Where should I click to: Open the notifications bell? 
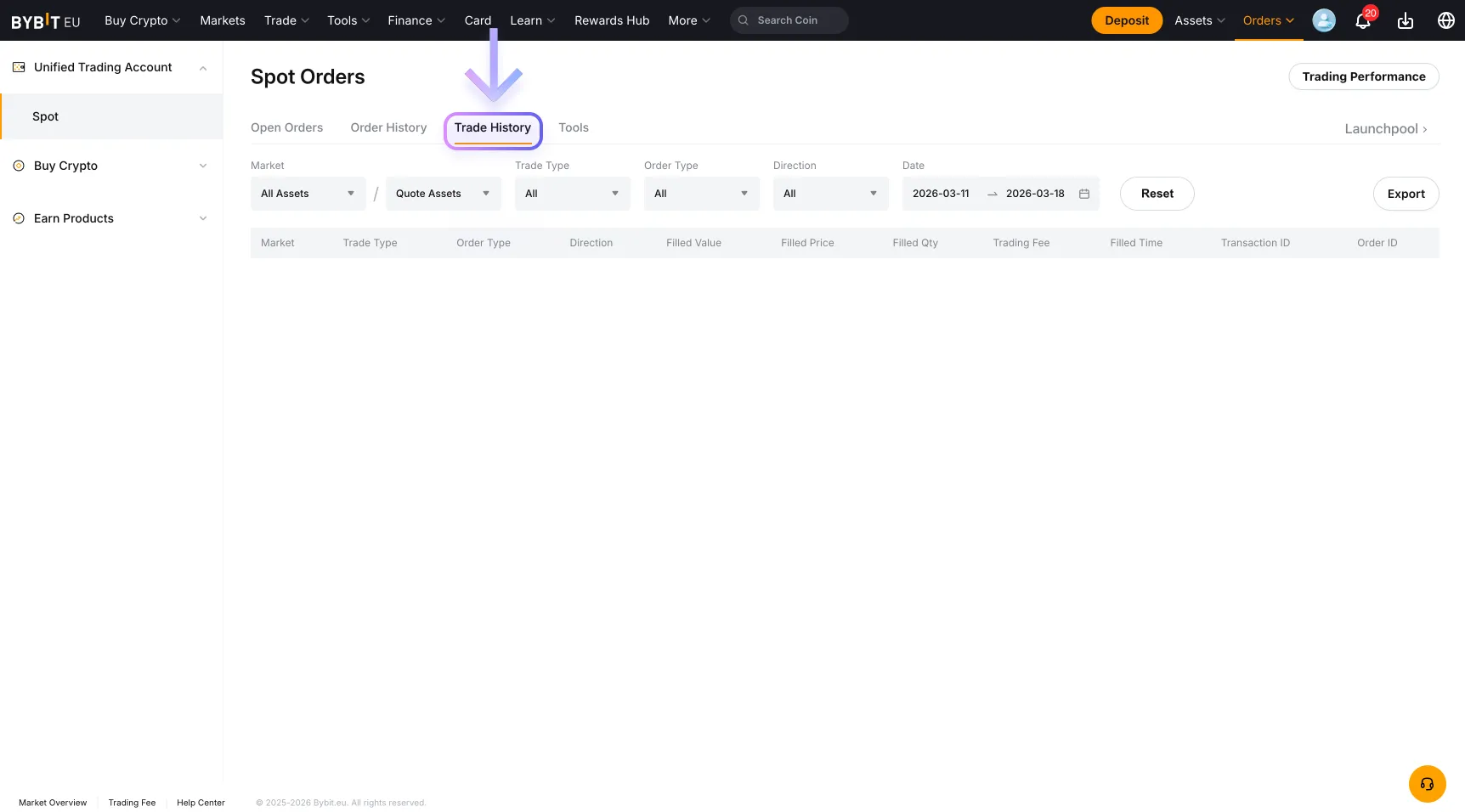[1363, 20]
